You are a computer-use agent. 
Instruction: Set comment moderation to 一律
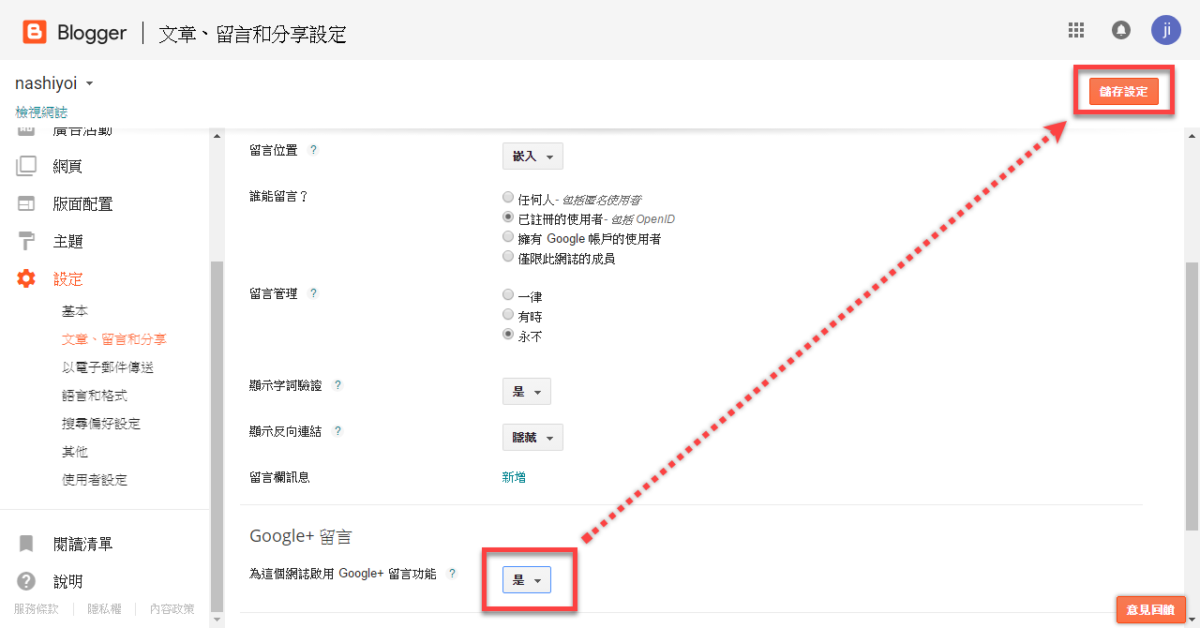tap(509, 296)
